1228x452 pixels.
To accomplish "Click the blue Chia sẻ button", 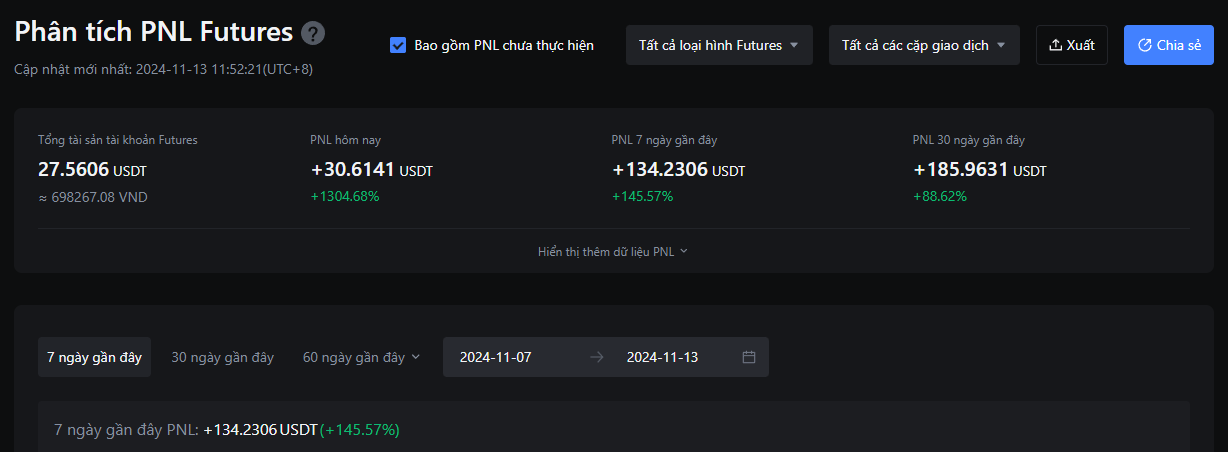I will pos(1169,45).
